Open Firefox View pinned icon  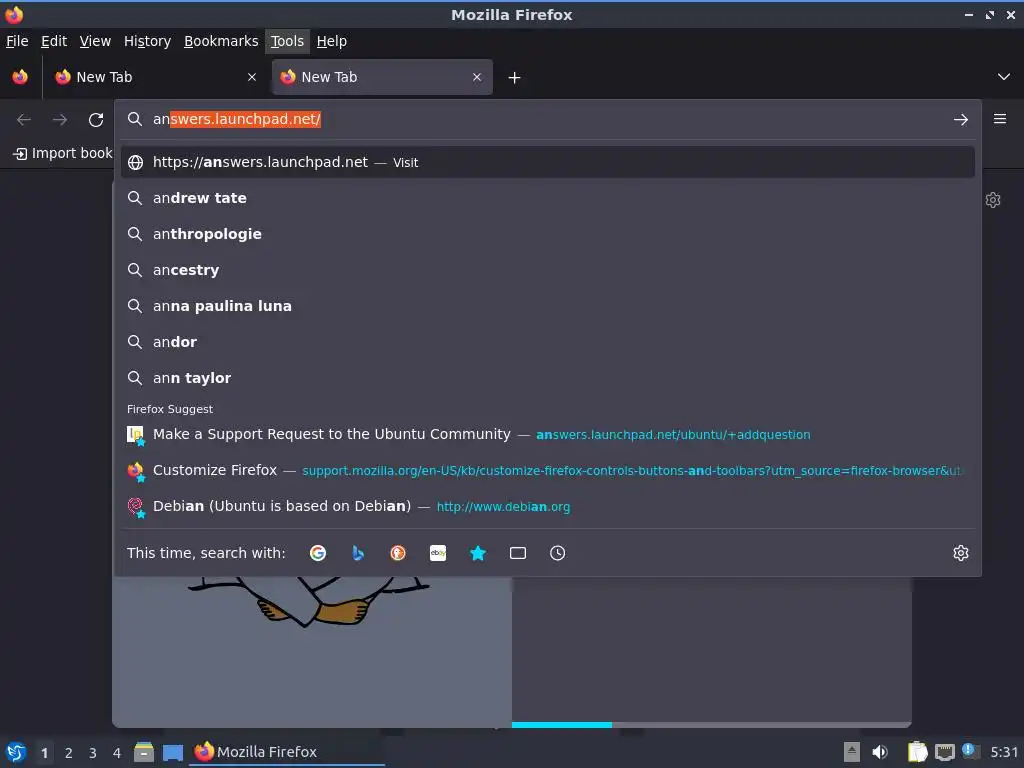coord(20,77)
